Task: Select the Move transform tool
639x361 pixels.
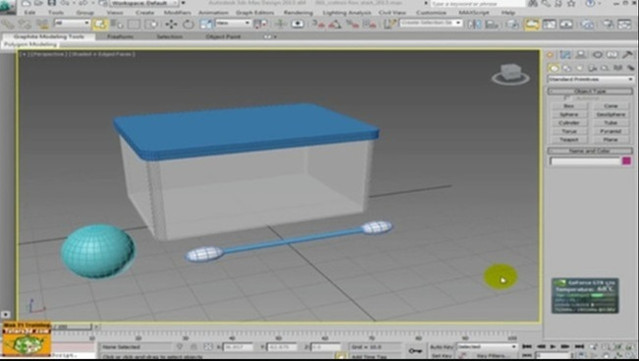Action: point(171,24)
